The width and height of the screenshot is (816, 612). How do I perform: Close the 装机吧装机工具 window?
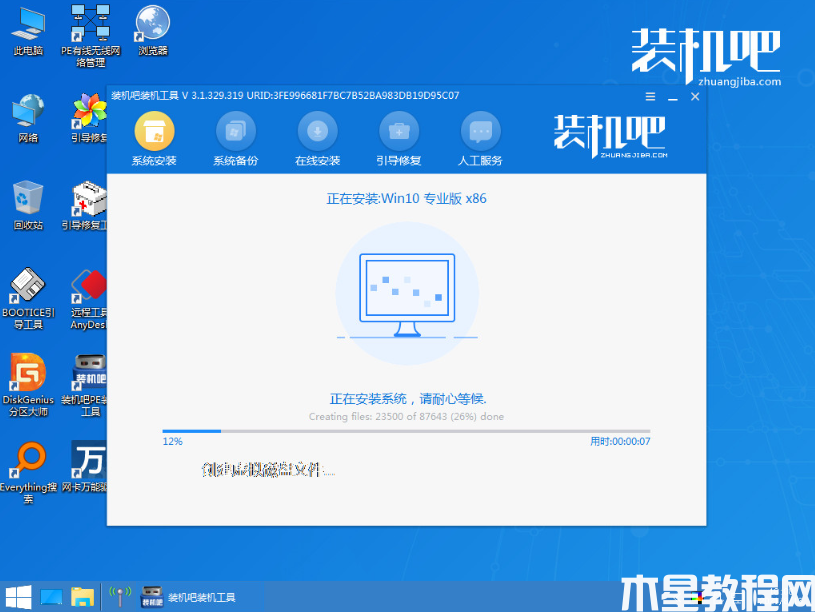[x=695, y=96]
